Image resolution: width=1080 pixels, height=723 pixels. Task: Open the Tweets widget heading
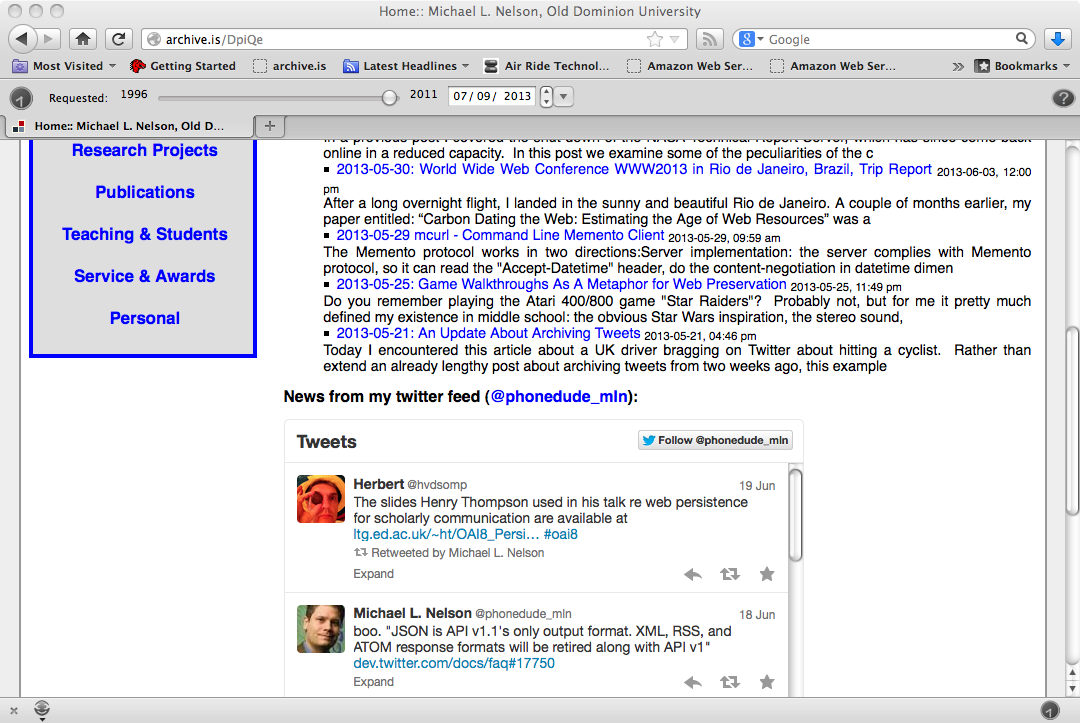[326, 441]
